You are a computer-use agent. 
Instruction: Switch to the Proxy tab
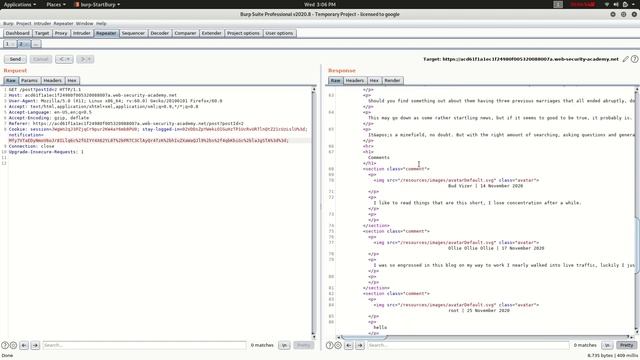[x=61, y=33]
